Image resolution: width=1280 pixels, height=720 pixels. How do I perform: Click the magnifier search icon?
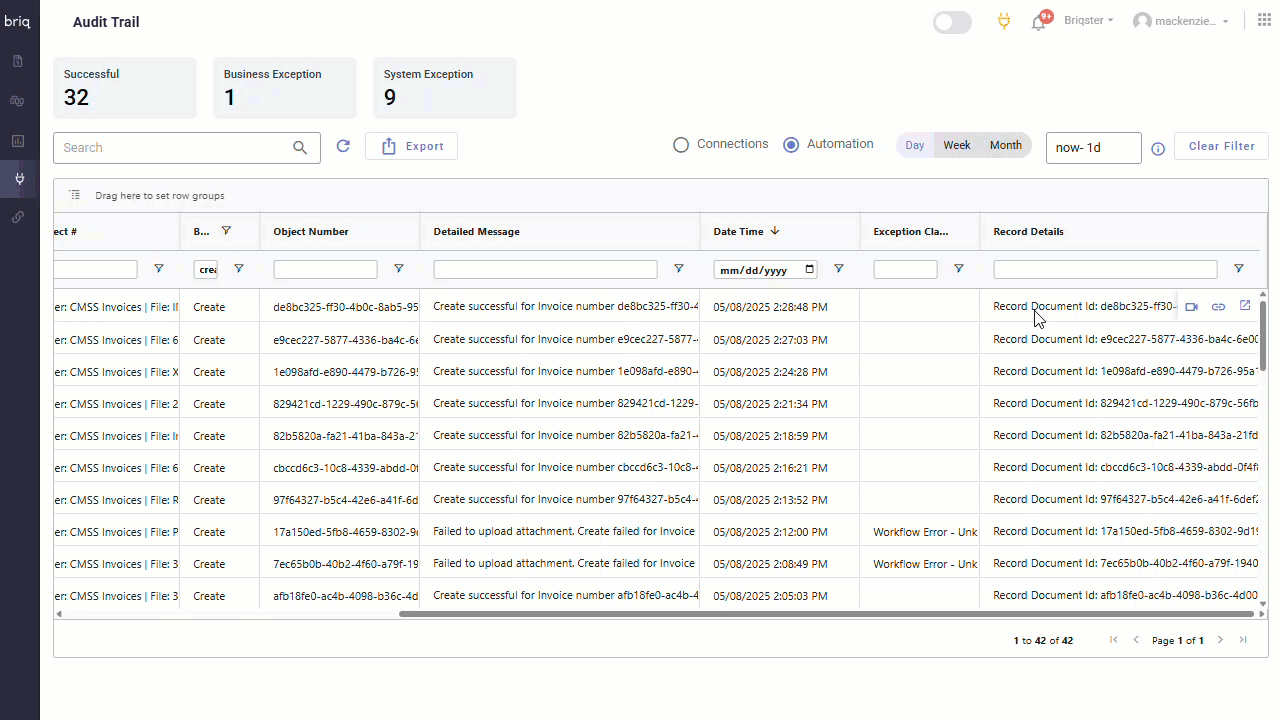300,147
